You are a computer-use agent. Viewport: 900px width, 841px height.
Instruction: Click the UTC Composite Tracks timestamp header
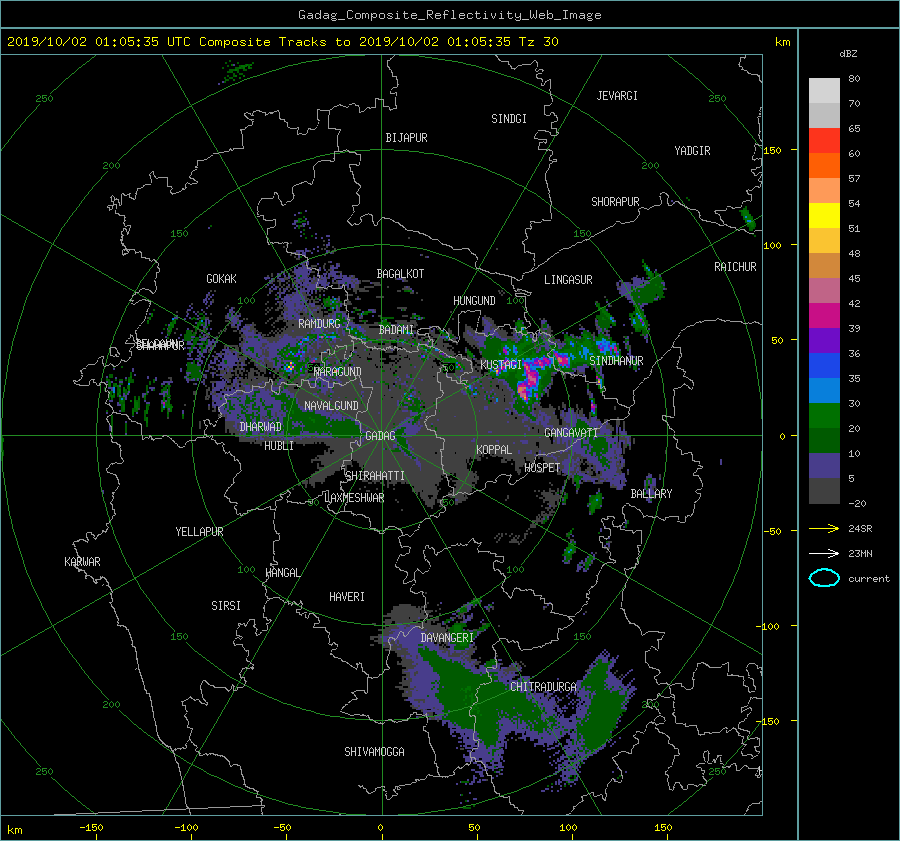click(x=282, y=41)
